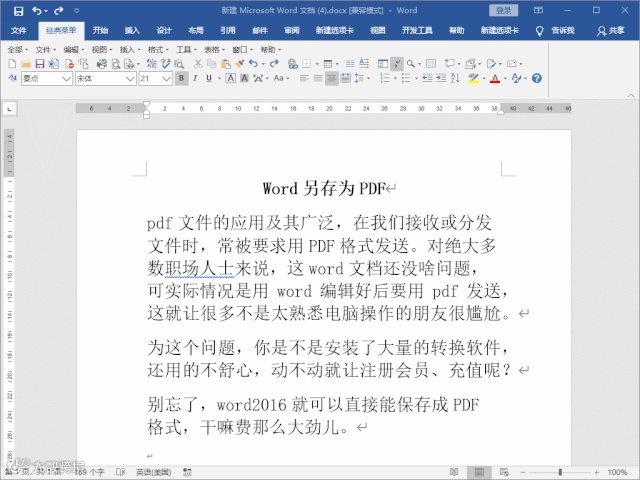Click the Decrease Indent icon

(x=427, y=78)
